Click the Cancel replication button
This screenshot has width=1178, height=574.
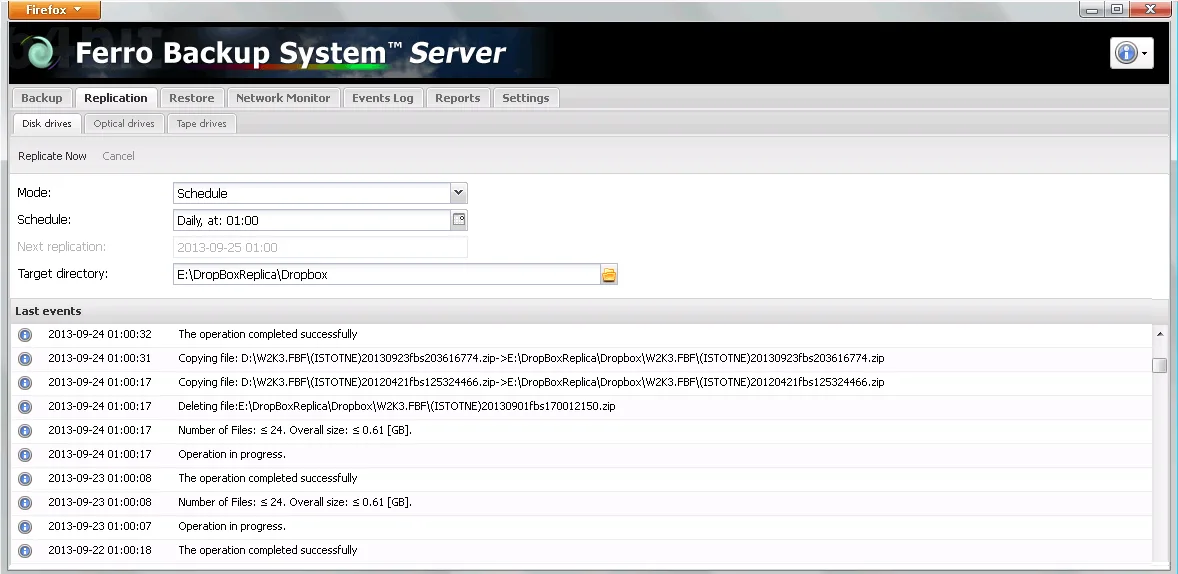[x=119, y=156]
